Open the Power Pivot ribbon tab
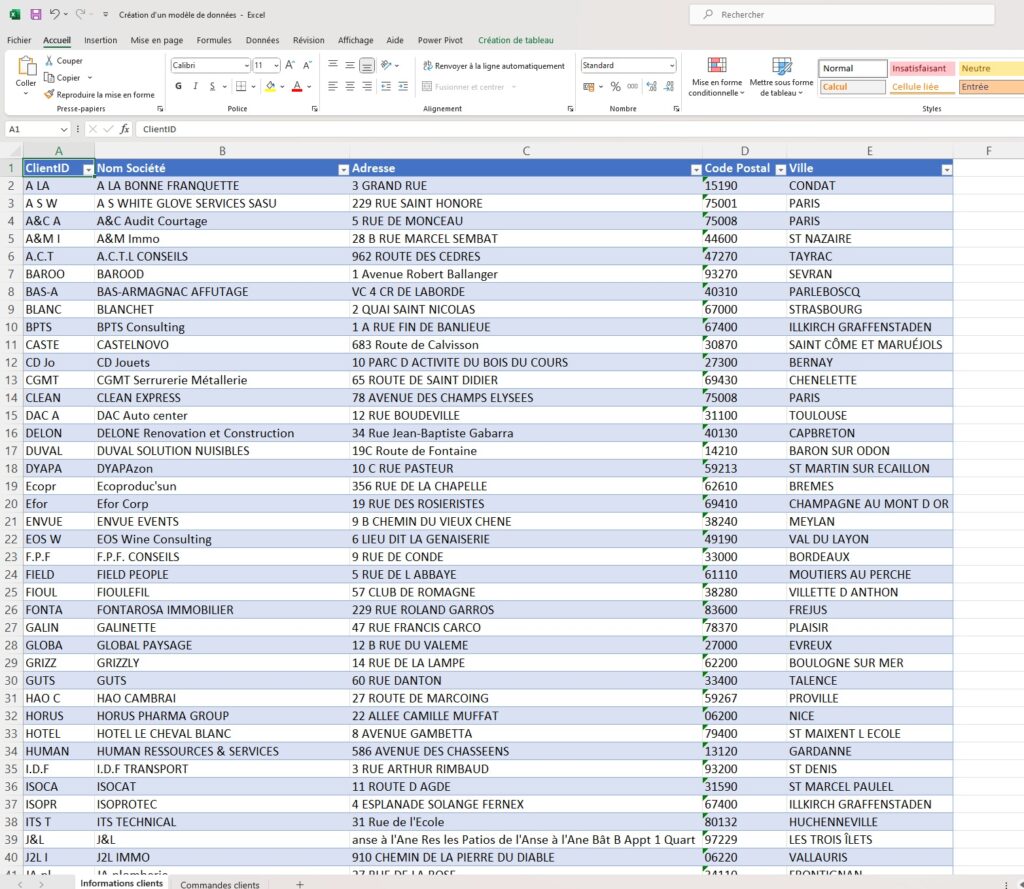 440,40
